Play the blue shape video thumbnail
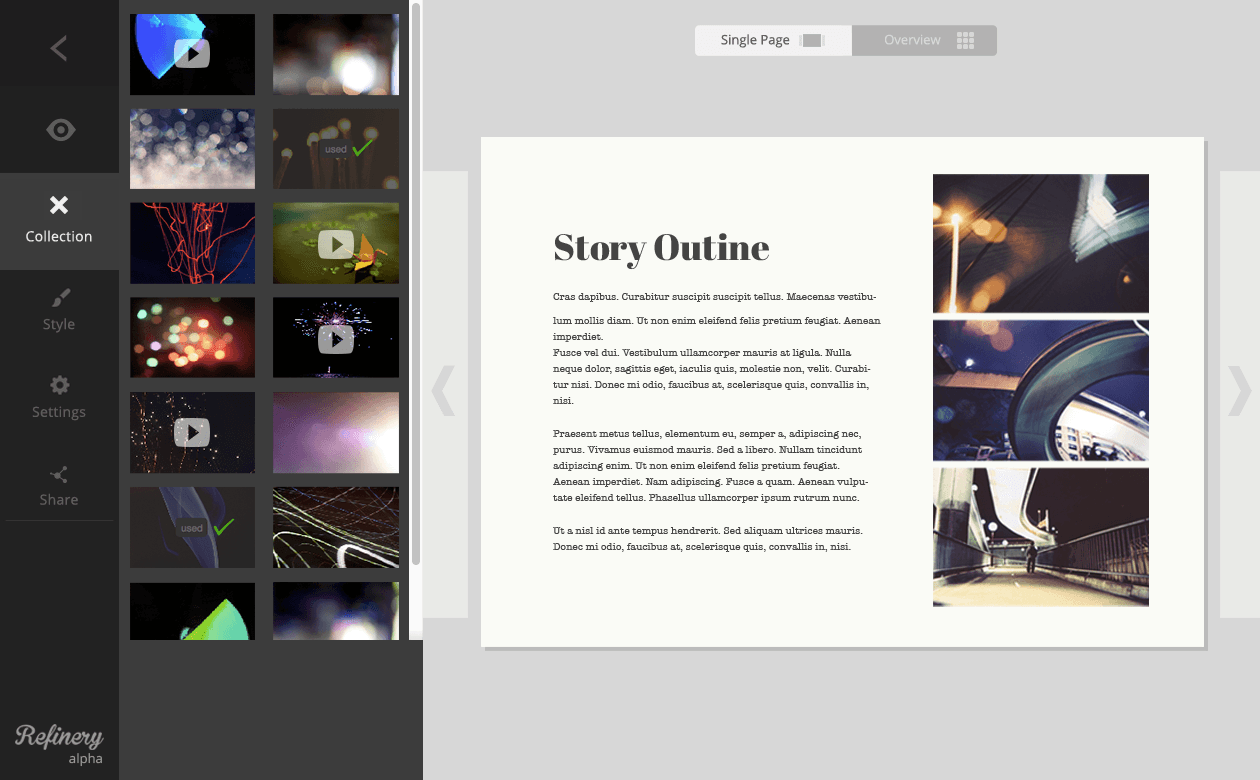This screenshot has height=780, width=1260. 192,54
